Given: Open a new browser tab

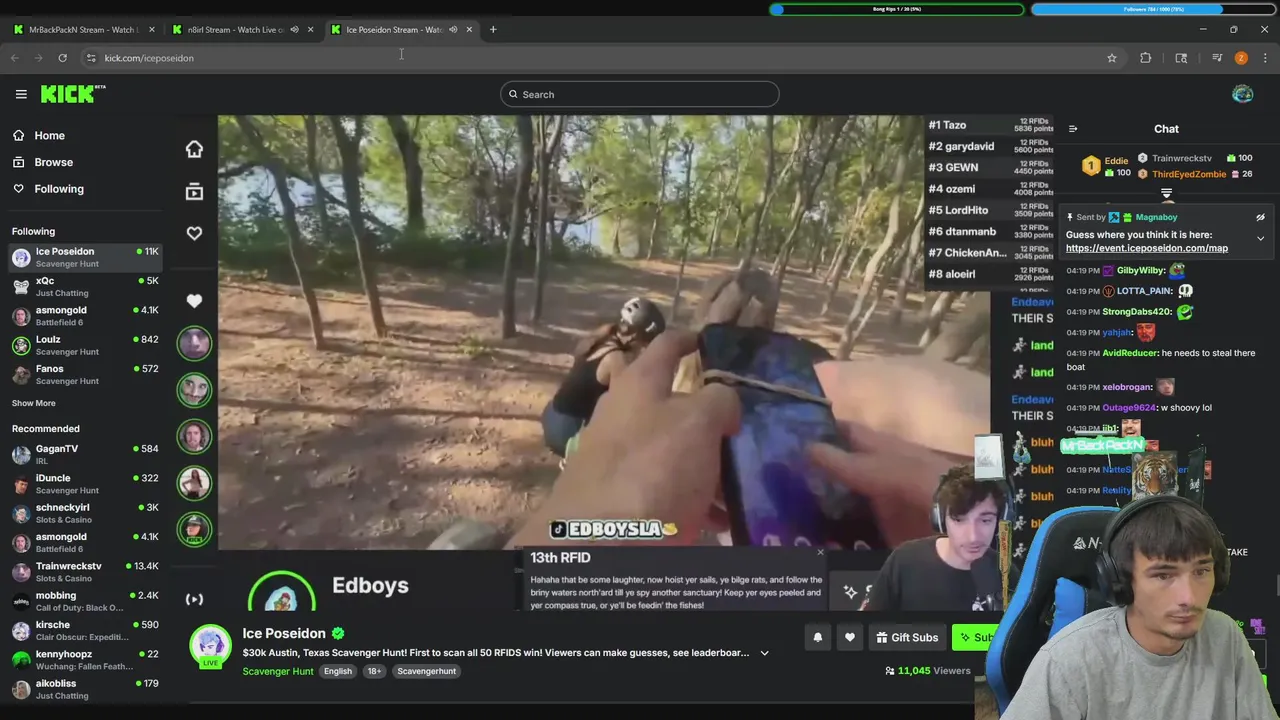Looking at the screenshot, I should [493, 29].
